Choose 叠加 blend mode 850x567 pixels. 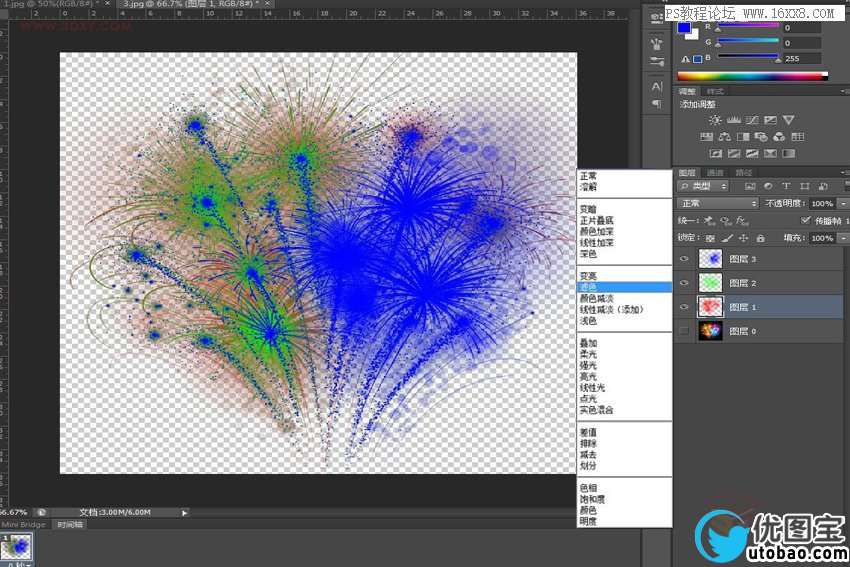click(624, 343)
